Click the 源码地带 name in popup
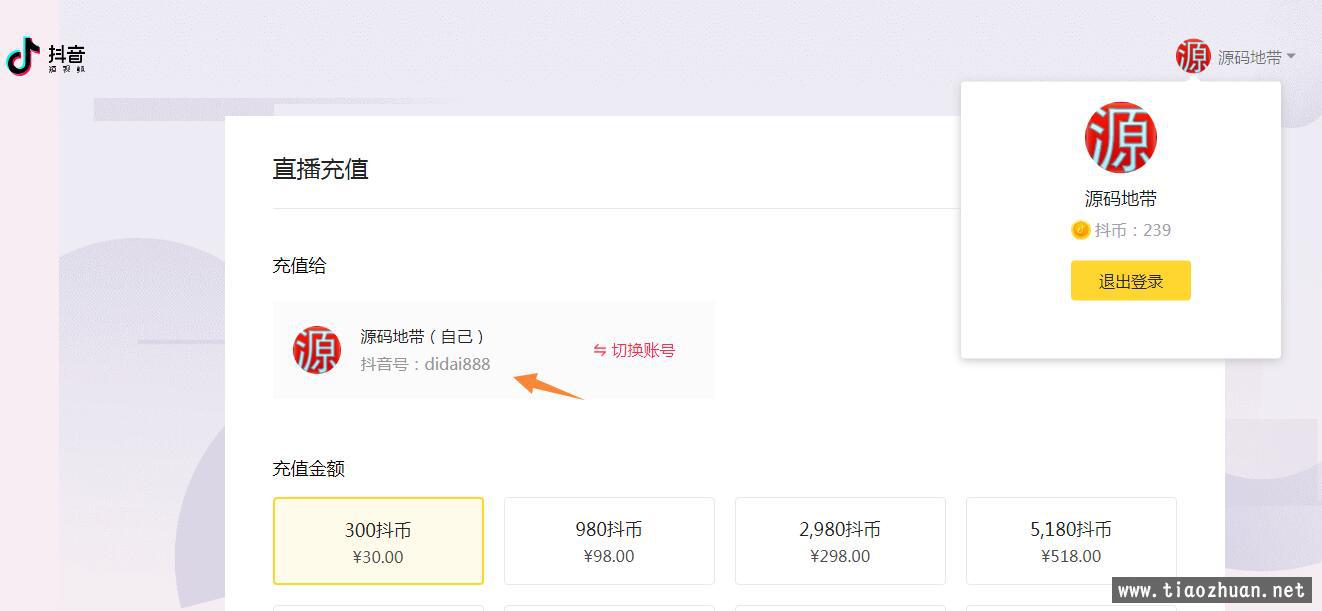1322x611 pixels. pos(1120,199)
